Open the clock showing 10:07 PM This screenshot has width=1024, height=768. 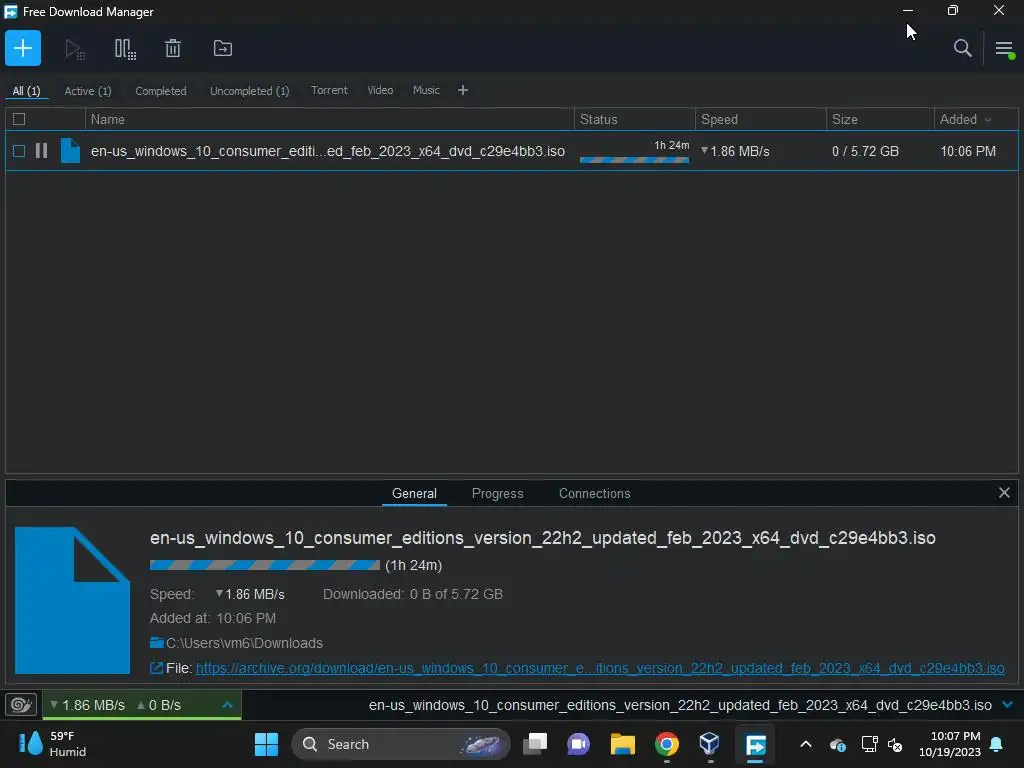pyautogui.click(x=950, y=744)
